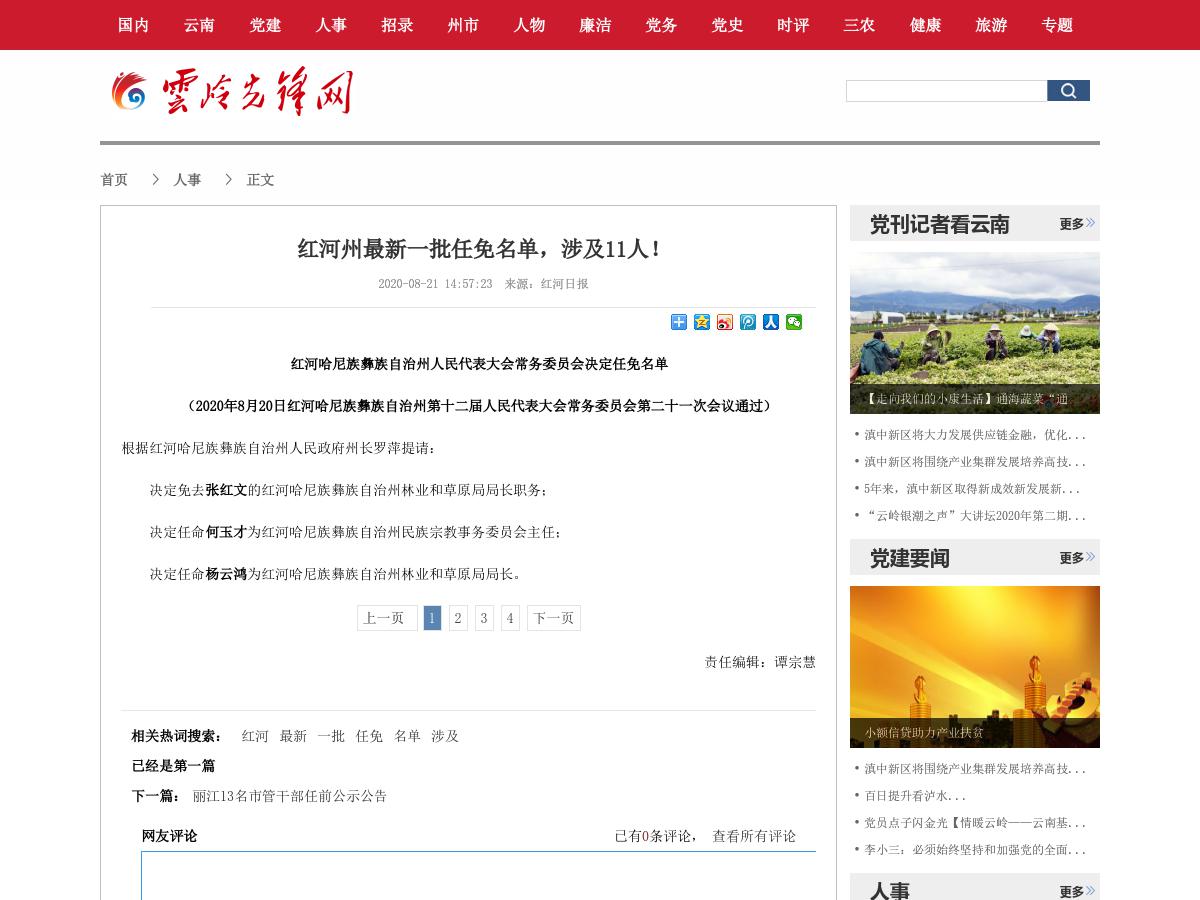Image resolution: width=1200 pixels, height=900 pixels.
Task: Open the 时评 section from top menu
Action: coord(793,25)
